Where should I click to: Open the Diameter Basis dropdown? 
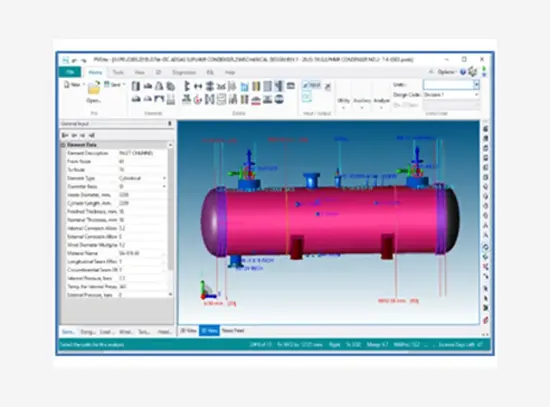coord(164,187)
